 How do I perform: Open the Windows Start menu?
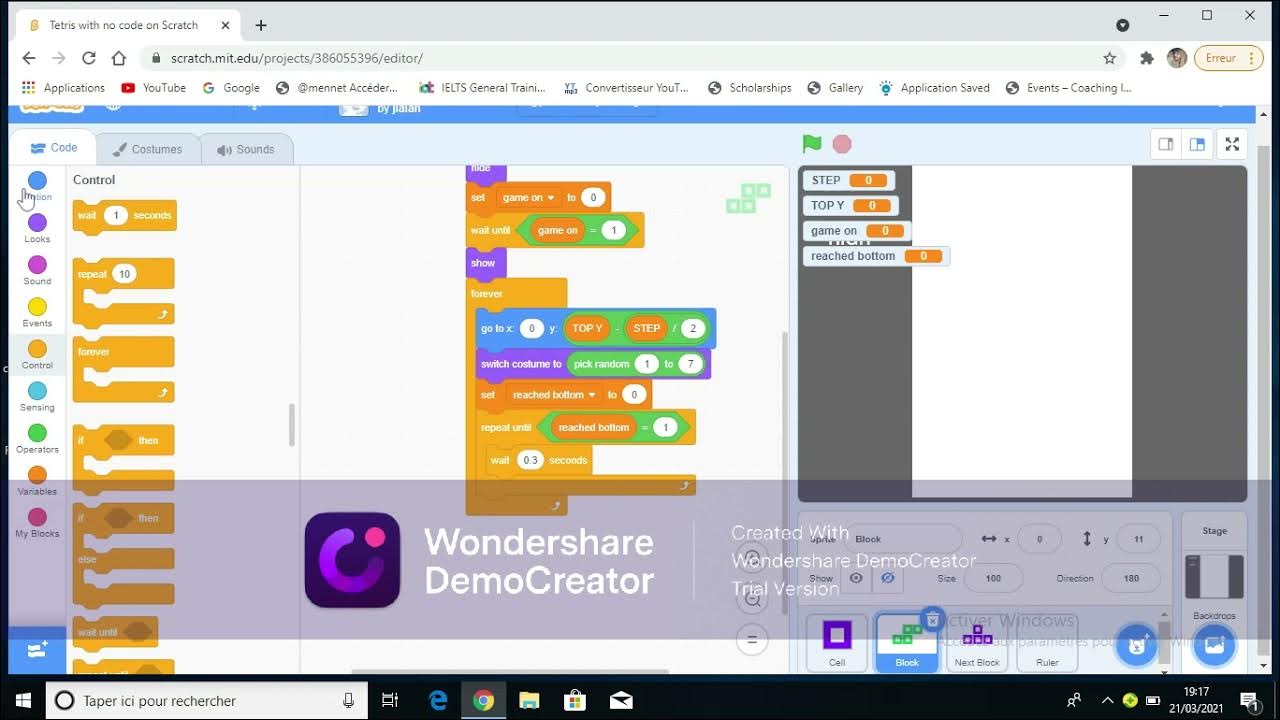point(22,700)
